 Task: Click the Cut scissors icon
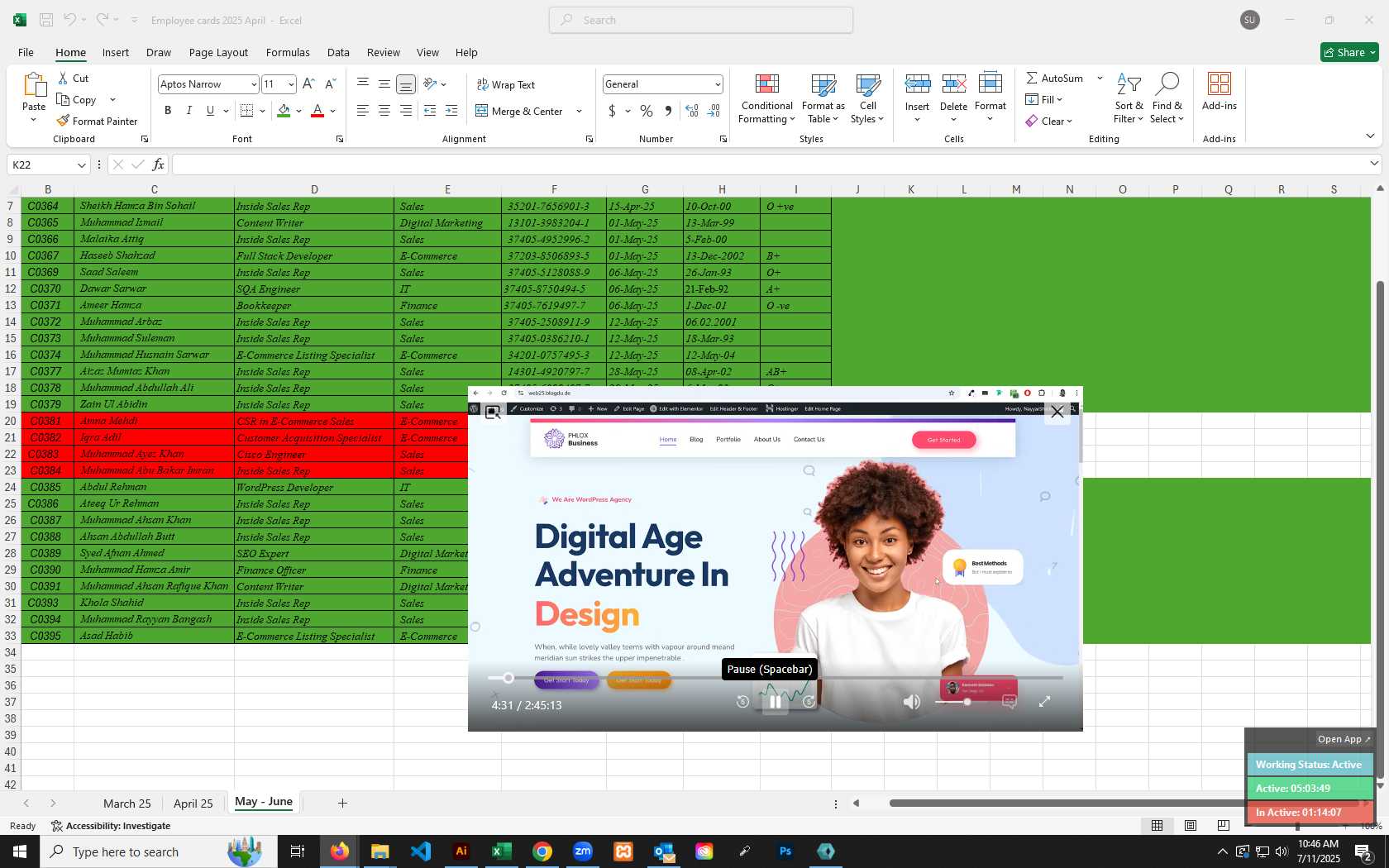point(63,78)
